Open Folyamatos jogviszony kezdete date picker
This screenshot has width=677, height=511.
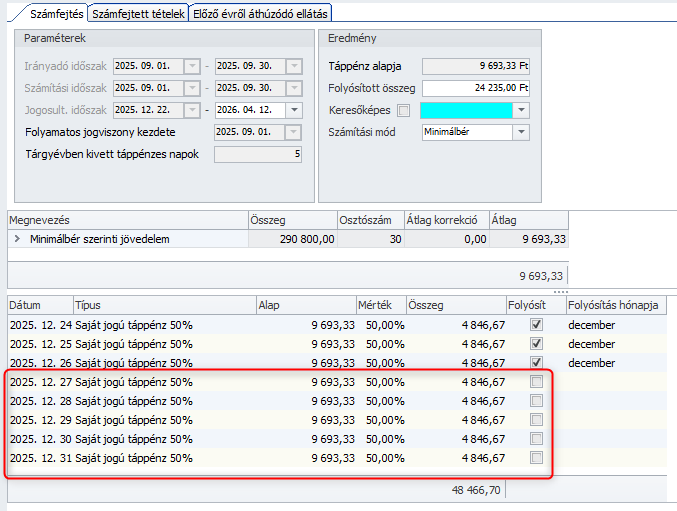coord(293,132)
